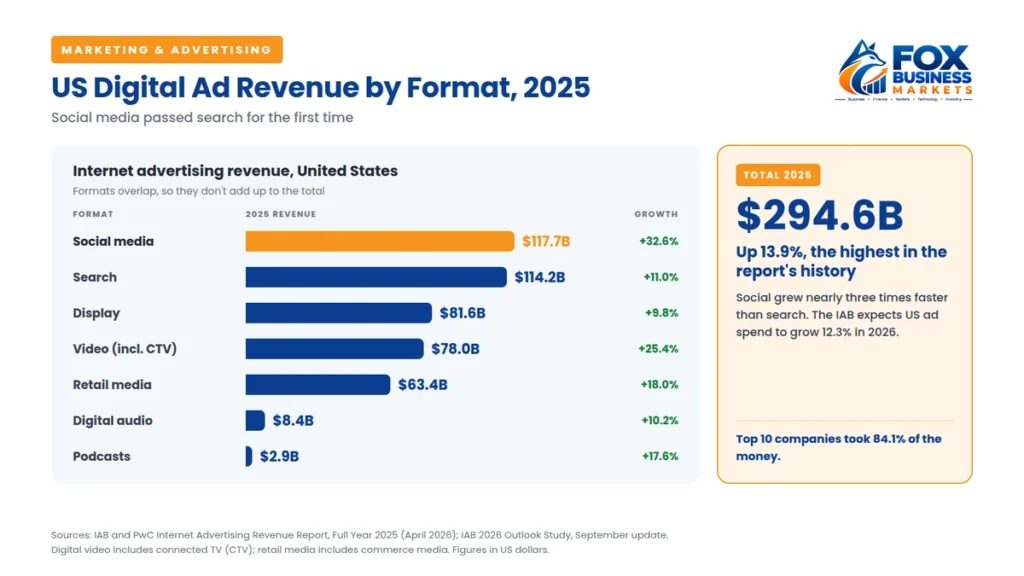Click the blue Retail media bar
Viewport: 1024px width, 576px height.
tap(318, 385)
